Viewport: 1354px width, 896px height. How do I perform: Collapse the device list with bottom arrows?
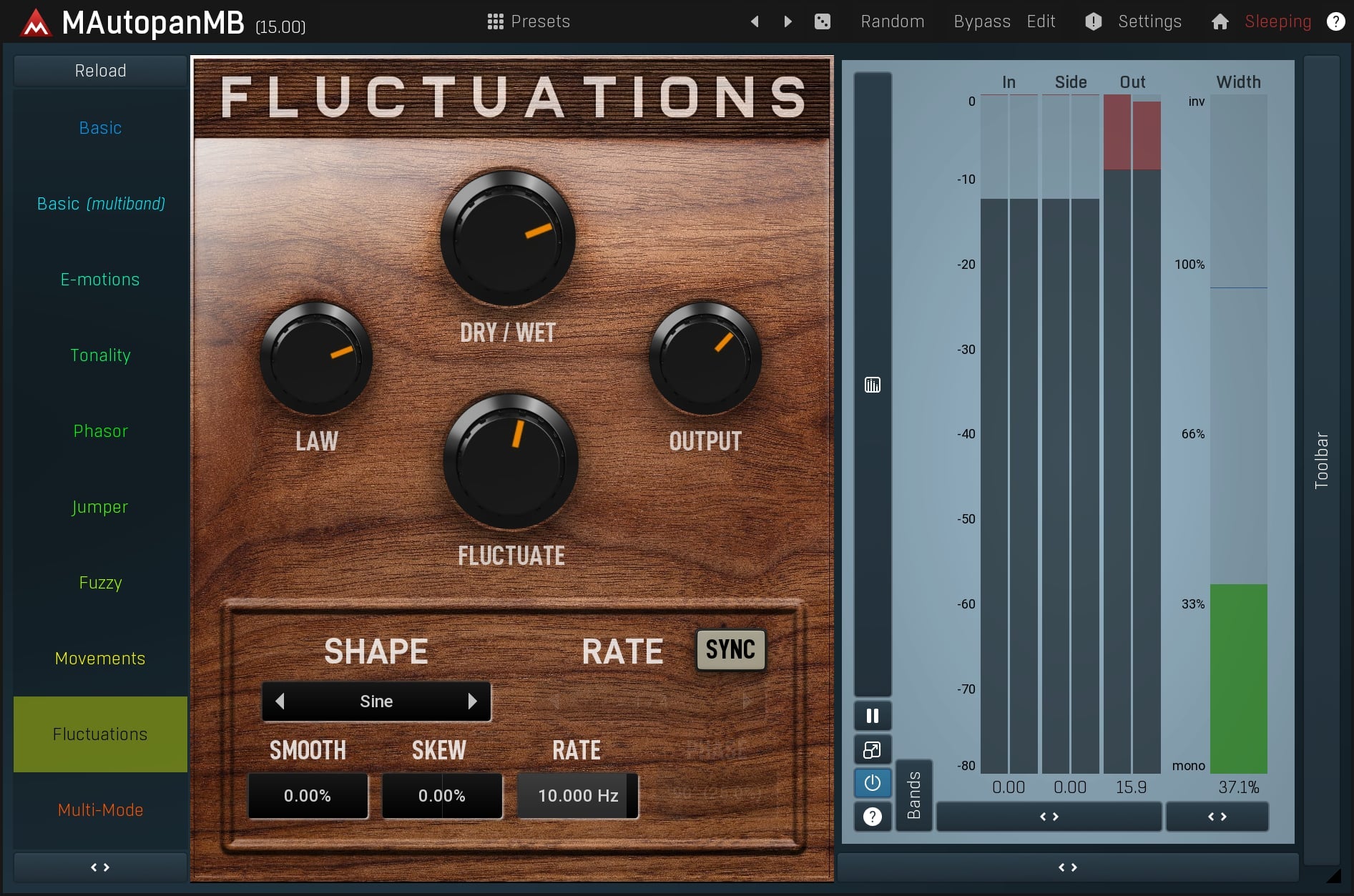coord(100,867)
